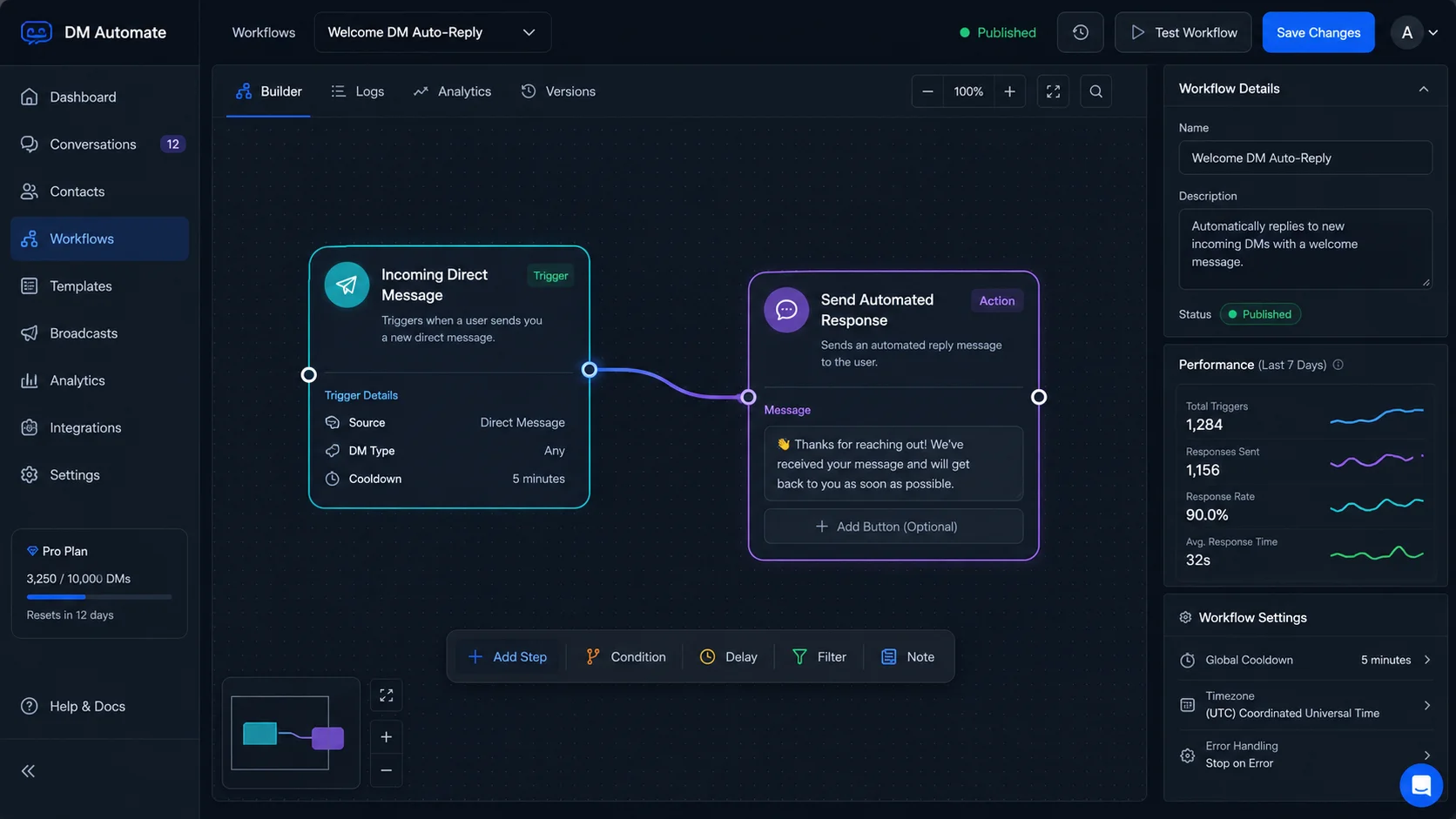Collapse the Workflow Details panel
The width and height of the screenshot is (1456, 819).
[1423, 89]
